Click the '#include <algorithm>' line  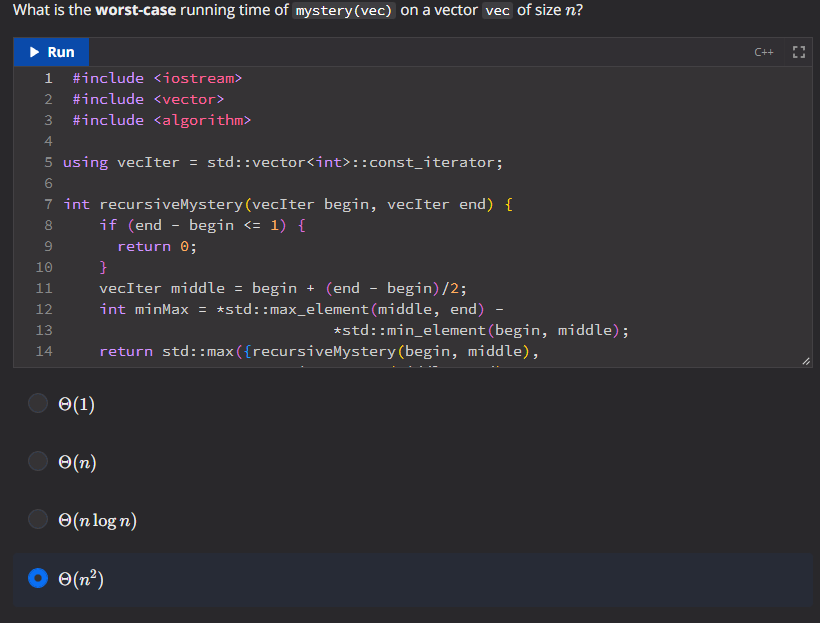[x=162, y=120]
